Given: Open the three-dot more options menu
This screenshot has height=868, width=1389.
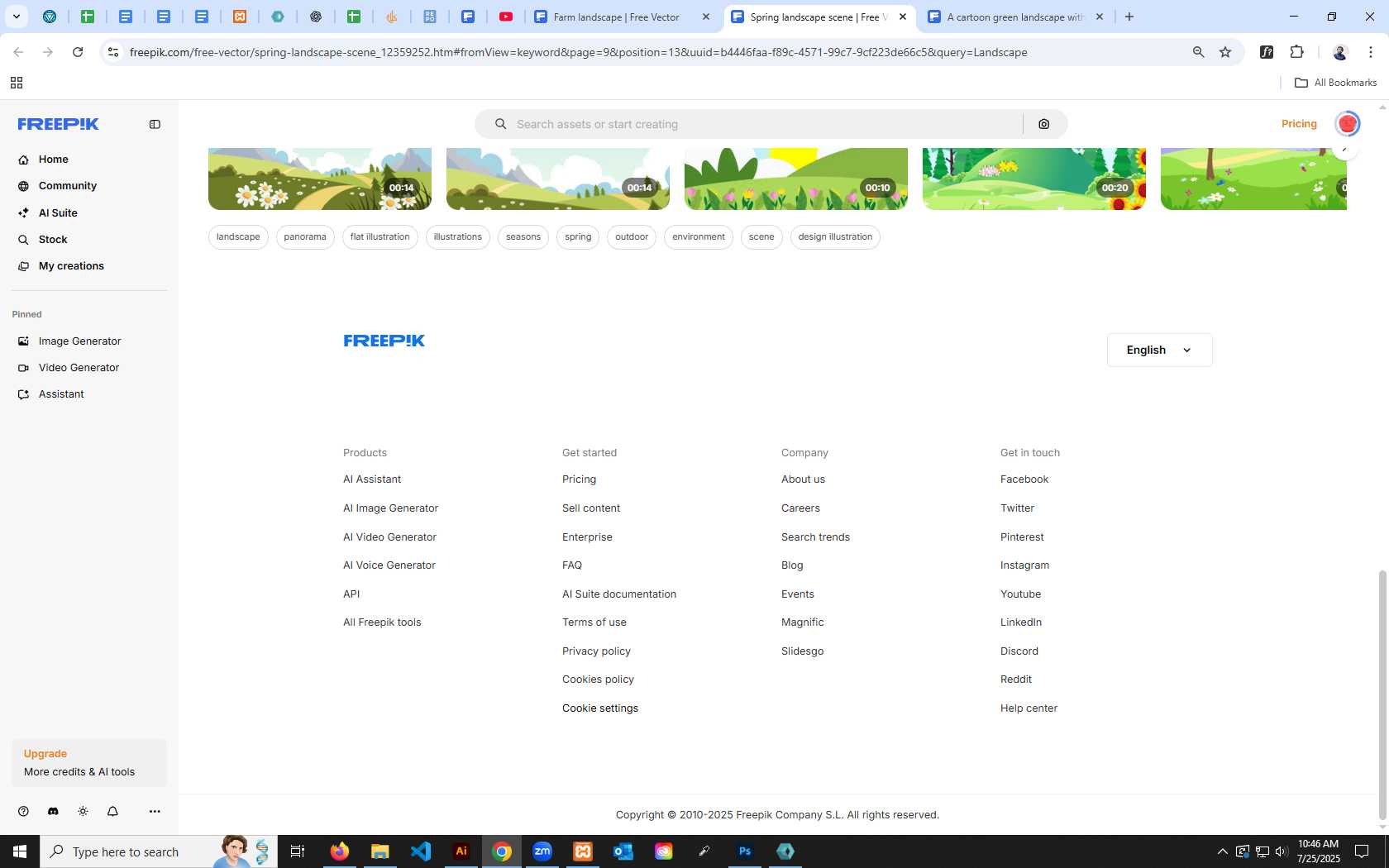Looking at the screenshot, I should (x=155, y=812).
